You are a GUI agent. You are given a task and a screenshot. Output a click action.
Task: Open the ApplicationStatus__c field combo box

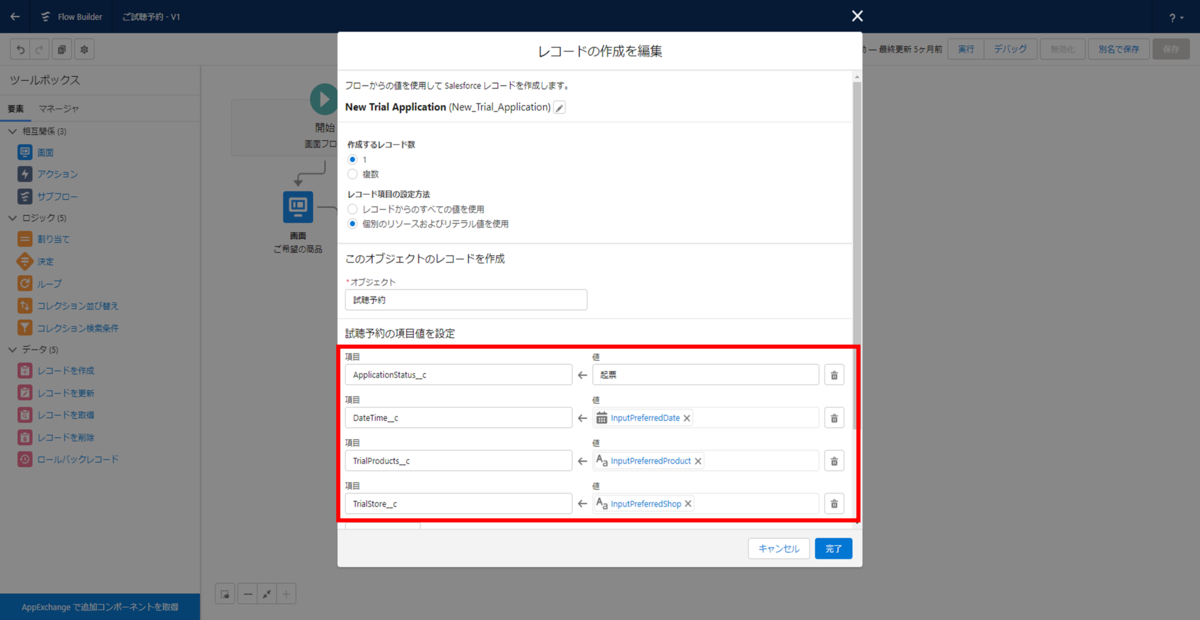pos(458,375)
